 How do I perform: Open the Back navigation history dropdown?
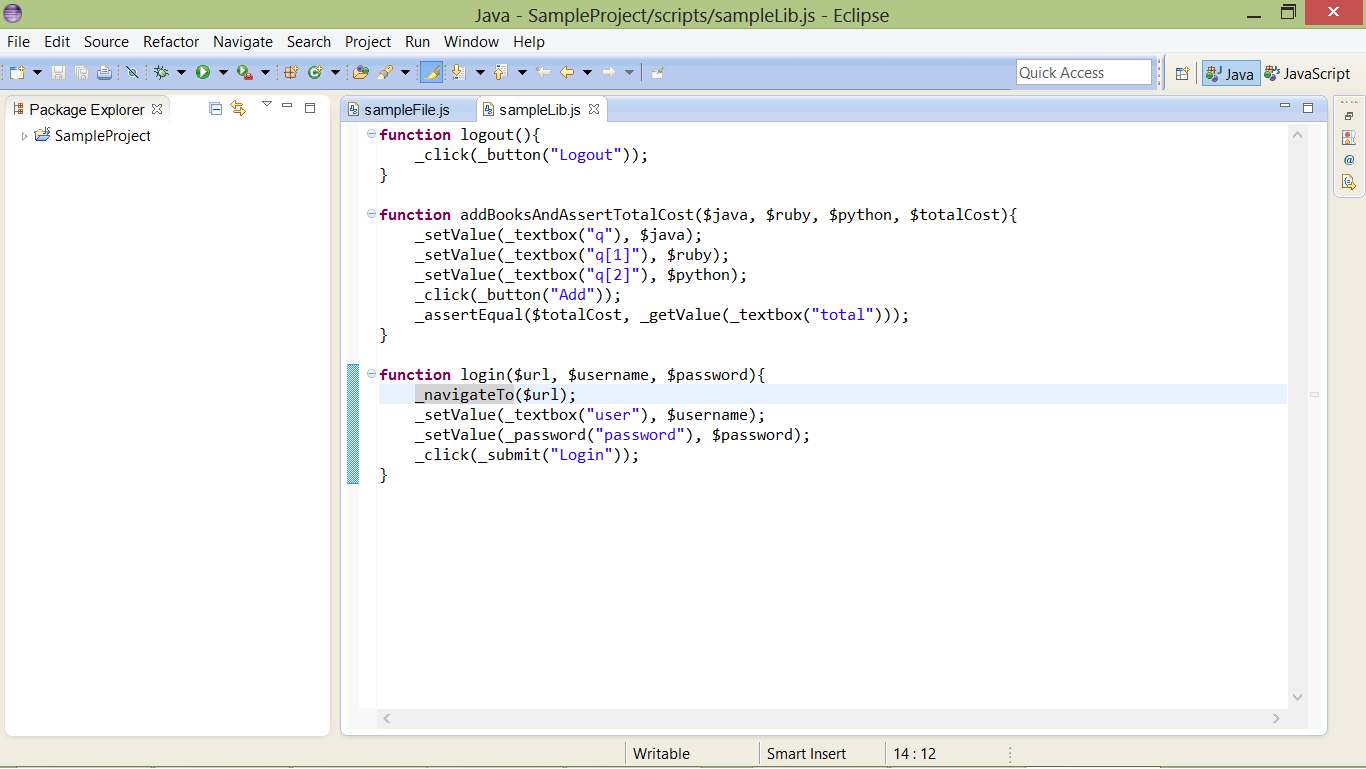tap(585, 71)
